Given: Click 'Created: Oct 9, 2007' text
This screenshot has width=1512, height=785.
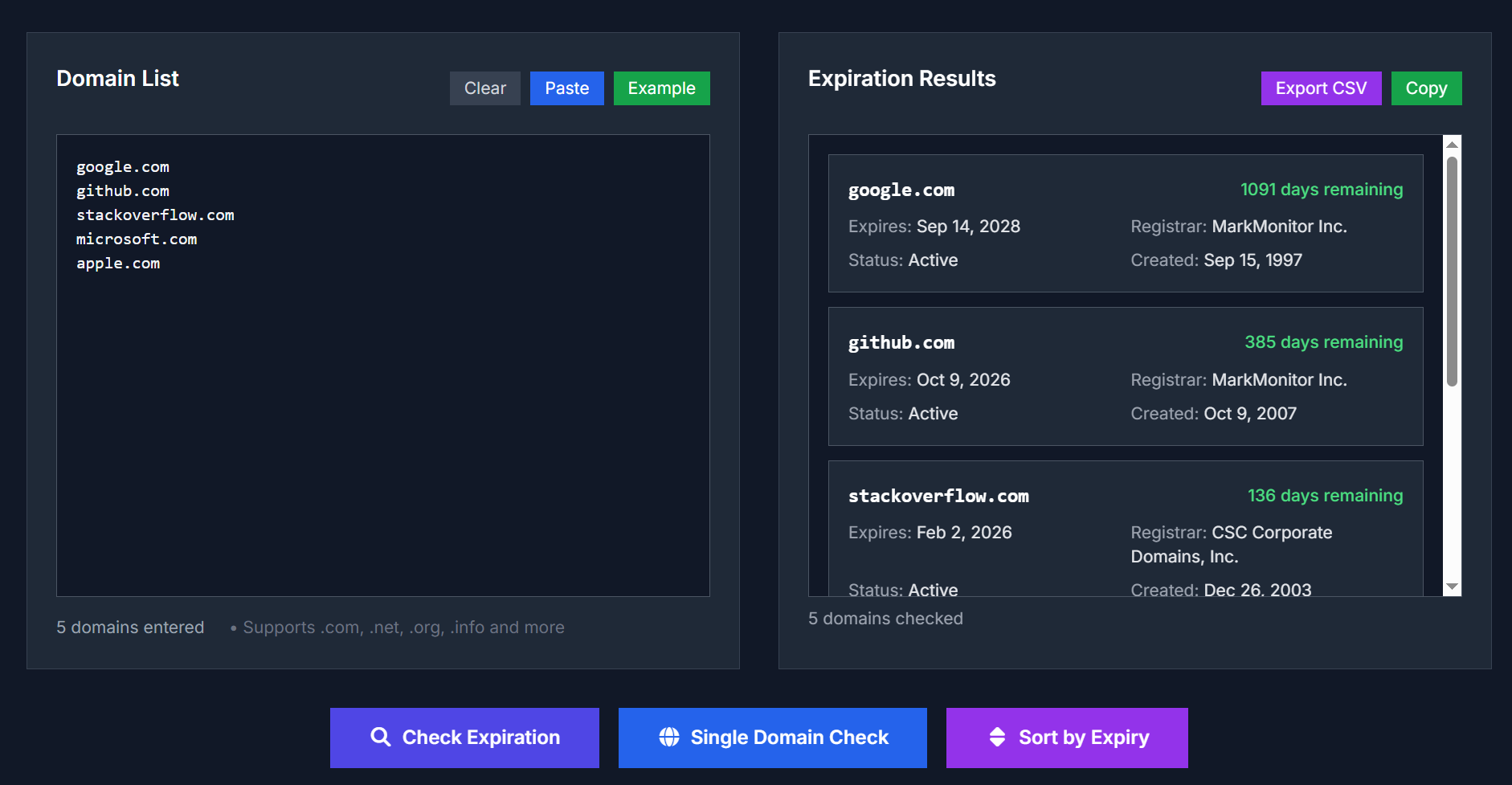Looking at the screenshot, I should tap(1214, 414).
